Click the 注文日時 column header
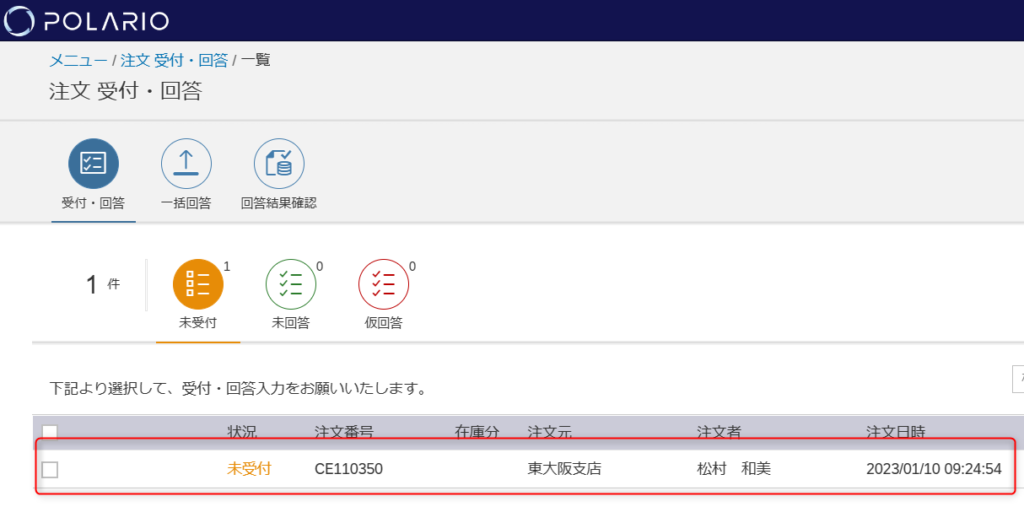This screenshot has width=1024, height=523. [x=896, y=432]
